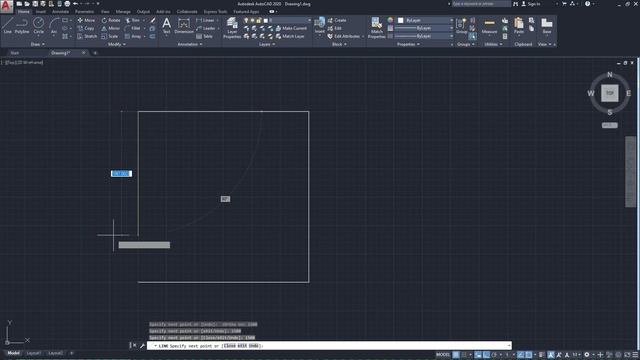Click the Undo arrow in quick access toolbar
This screenshot has height=360, width=640.
(x=76, y=4)
